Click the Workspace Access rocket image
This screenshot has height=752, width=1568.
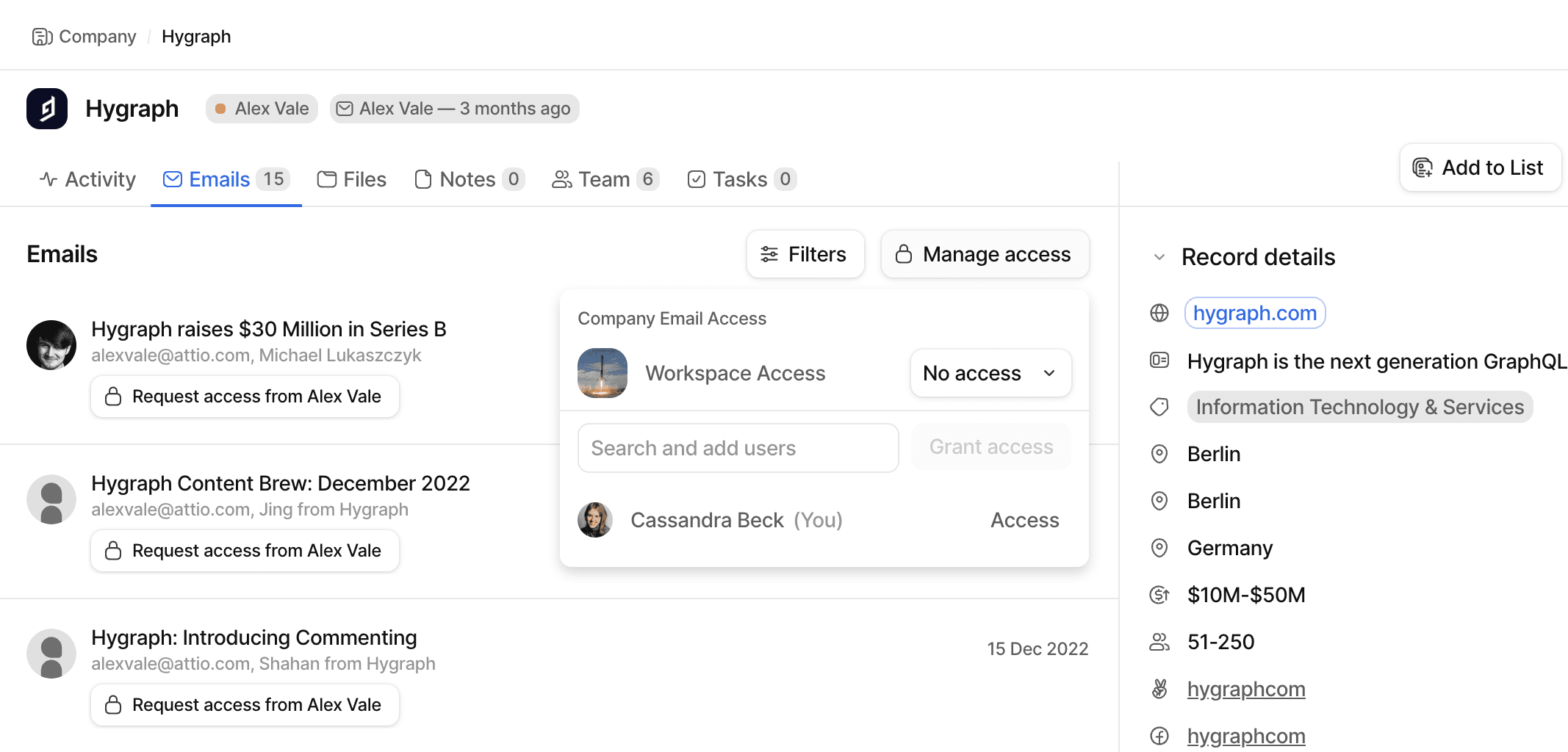click(603, 373)
